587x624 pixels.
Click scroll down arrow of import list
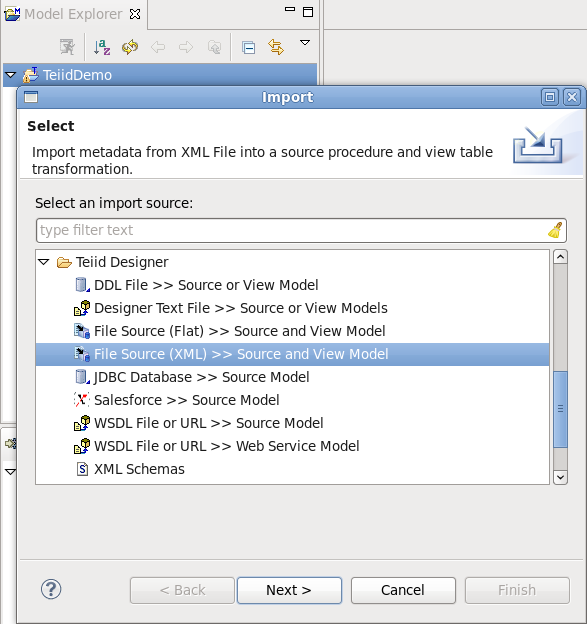point(560,477)
